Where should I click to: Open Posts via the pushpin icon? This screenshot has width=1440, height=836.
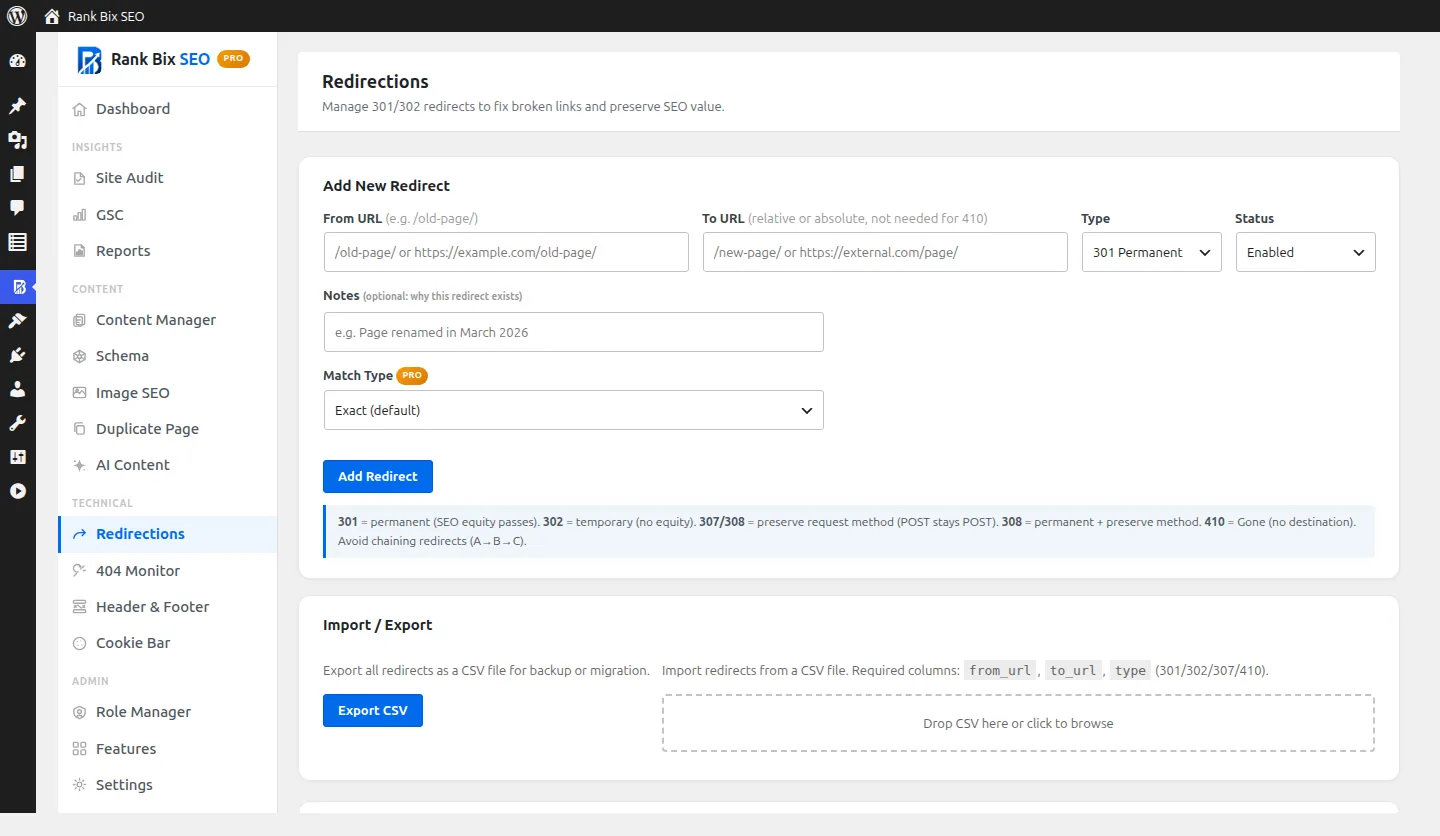(17, 106)
